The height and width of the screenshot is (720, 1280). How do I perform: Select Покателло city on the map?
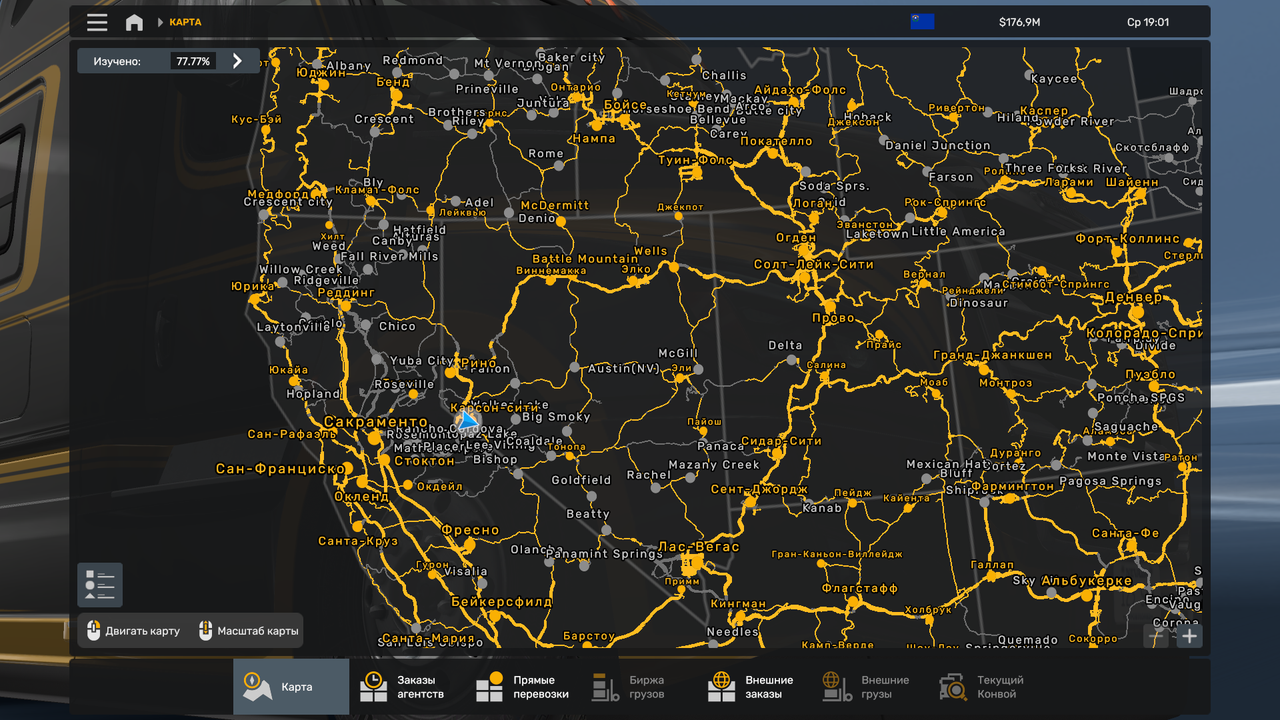click(775, 142)
